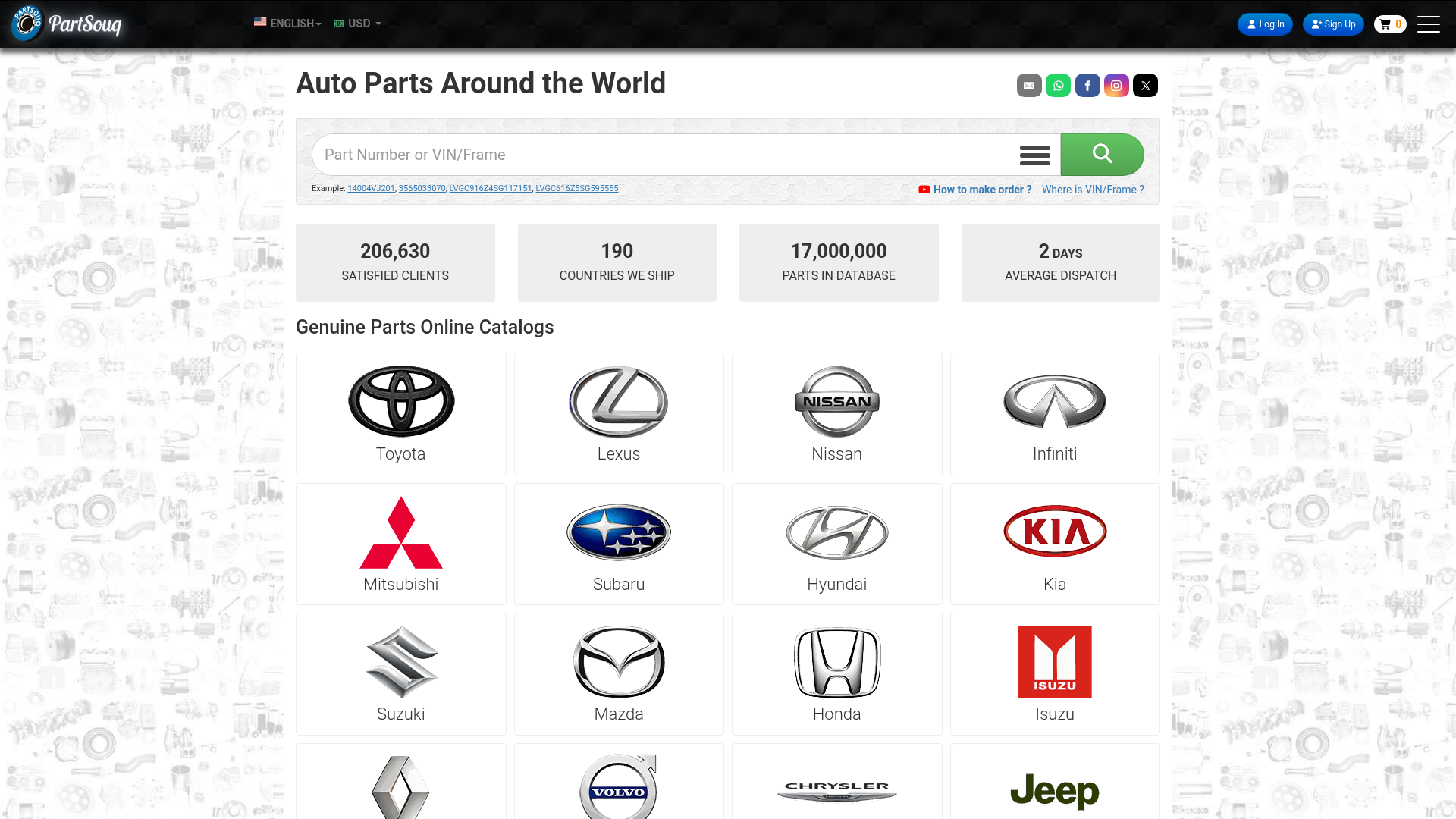This screenshot has width=1456, height=819.
Task: Open the Infiniti catalog
Action: (x=1055, y=414)
